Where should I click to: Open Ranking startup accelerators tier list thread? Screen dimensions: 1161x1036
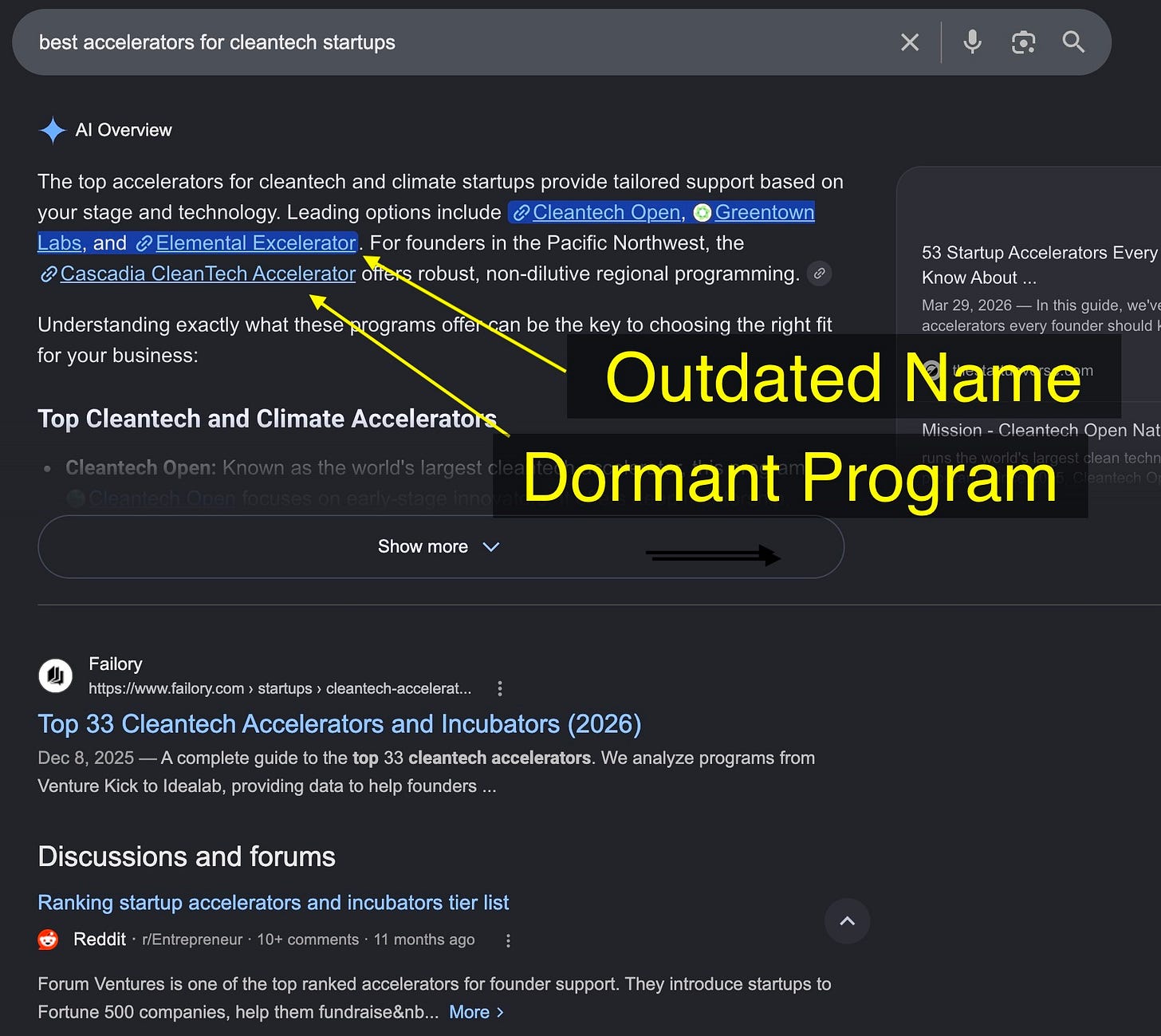[x=274, y=903]
